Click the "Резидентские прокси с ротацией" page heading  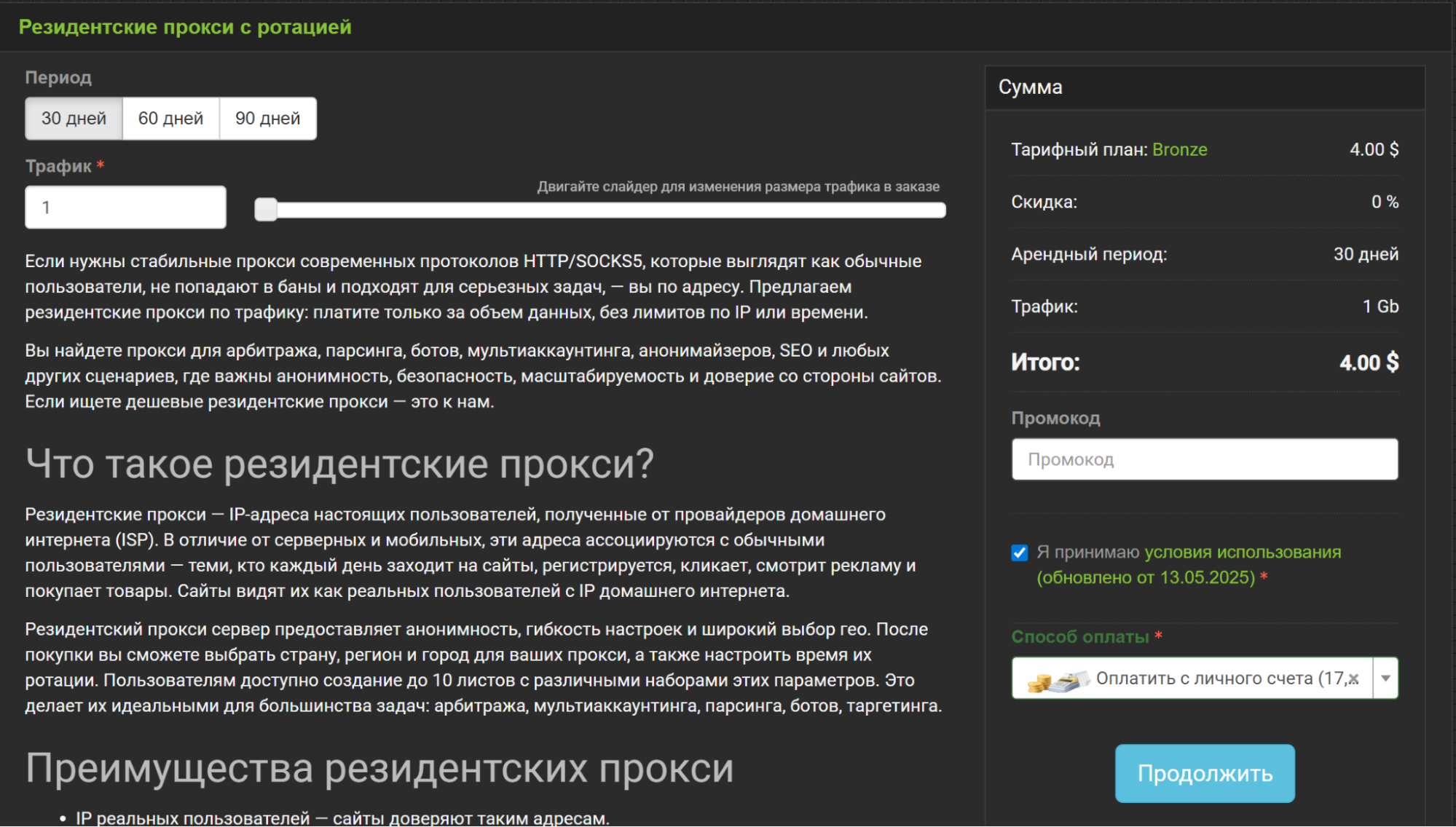[185, 27]
